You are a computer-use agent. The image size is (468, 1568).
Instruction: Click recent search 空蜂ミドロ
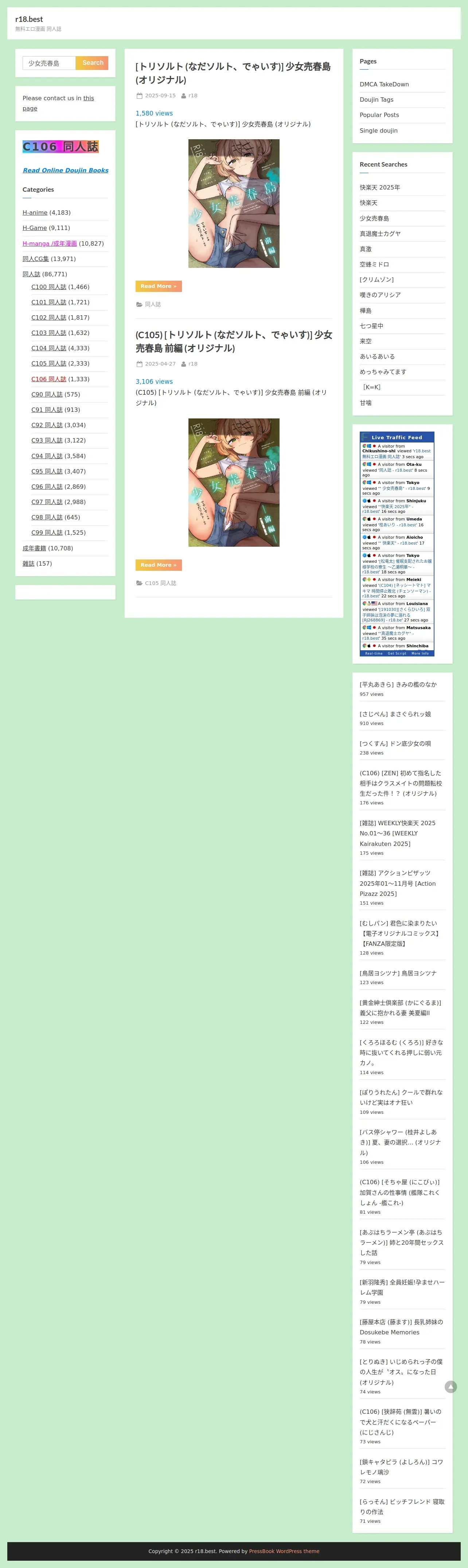(374, 264)
